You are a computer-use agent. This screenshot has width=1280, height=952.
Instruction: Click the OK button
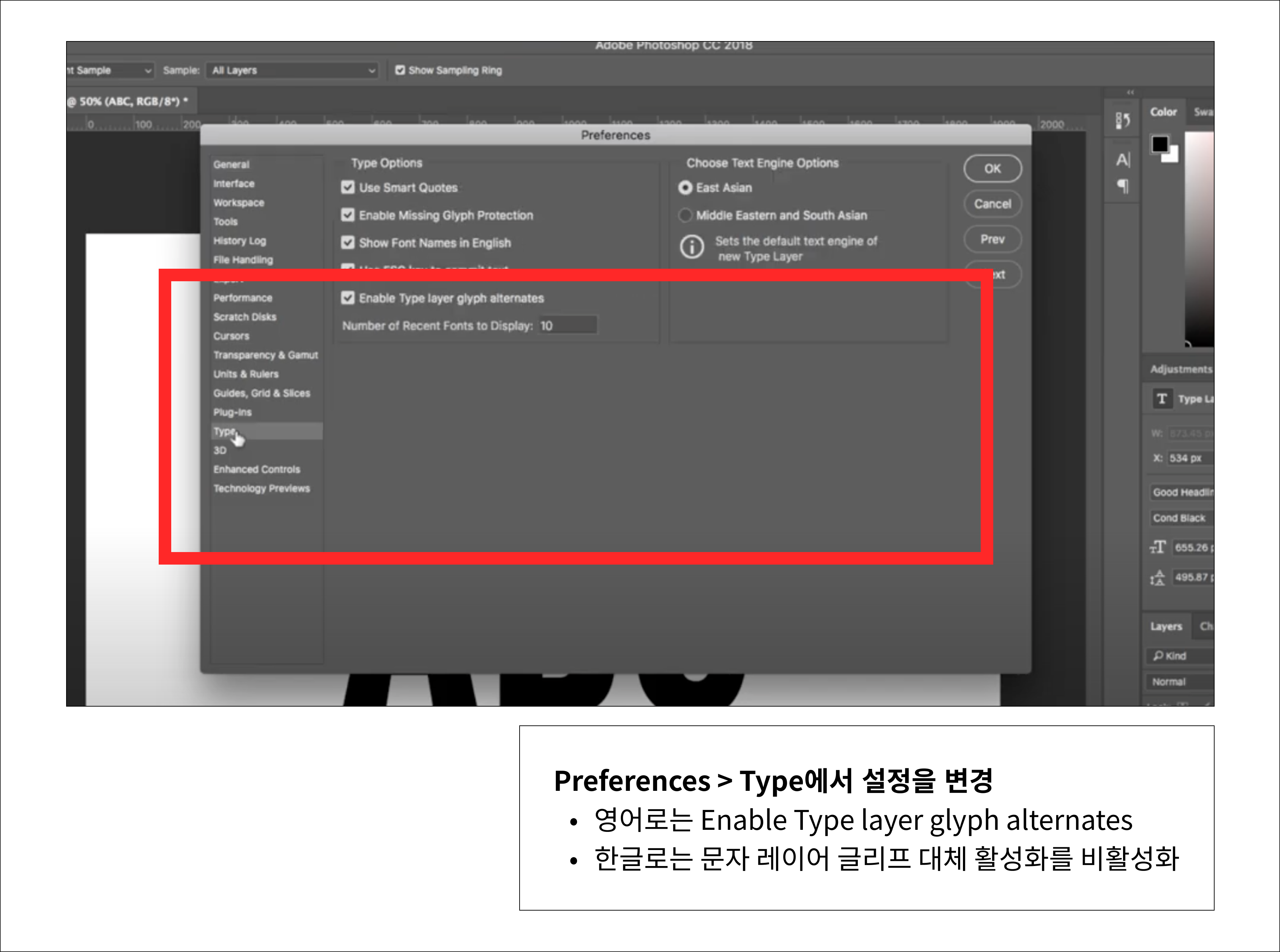(992, 169)
